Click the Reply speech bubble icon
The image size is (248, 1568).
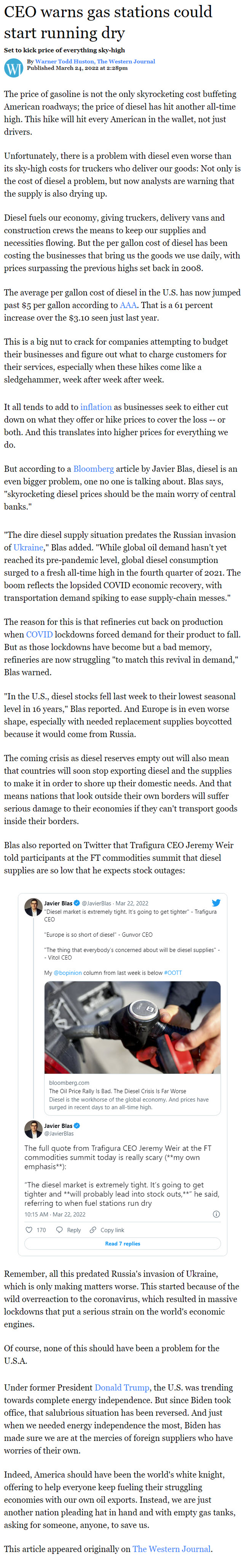pyautogui.click(x=59, y=1230)
